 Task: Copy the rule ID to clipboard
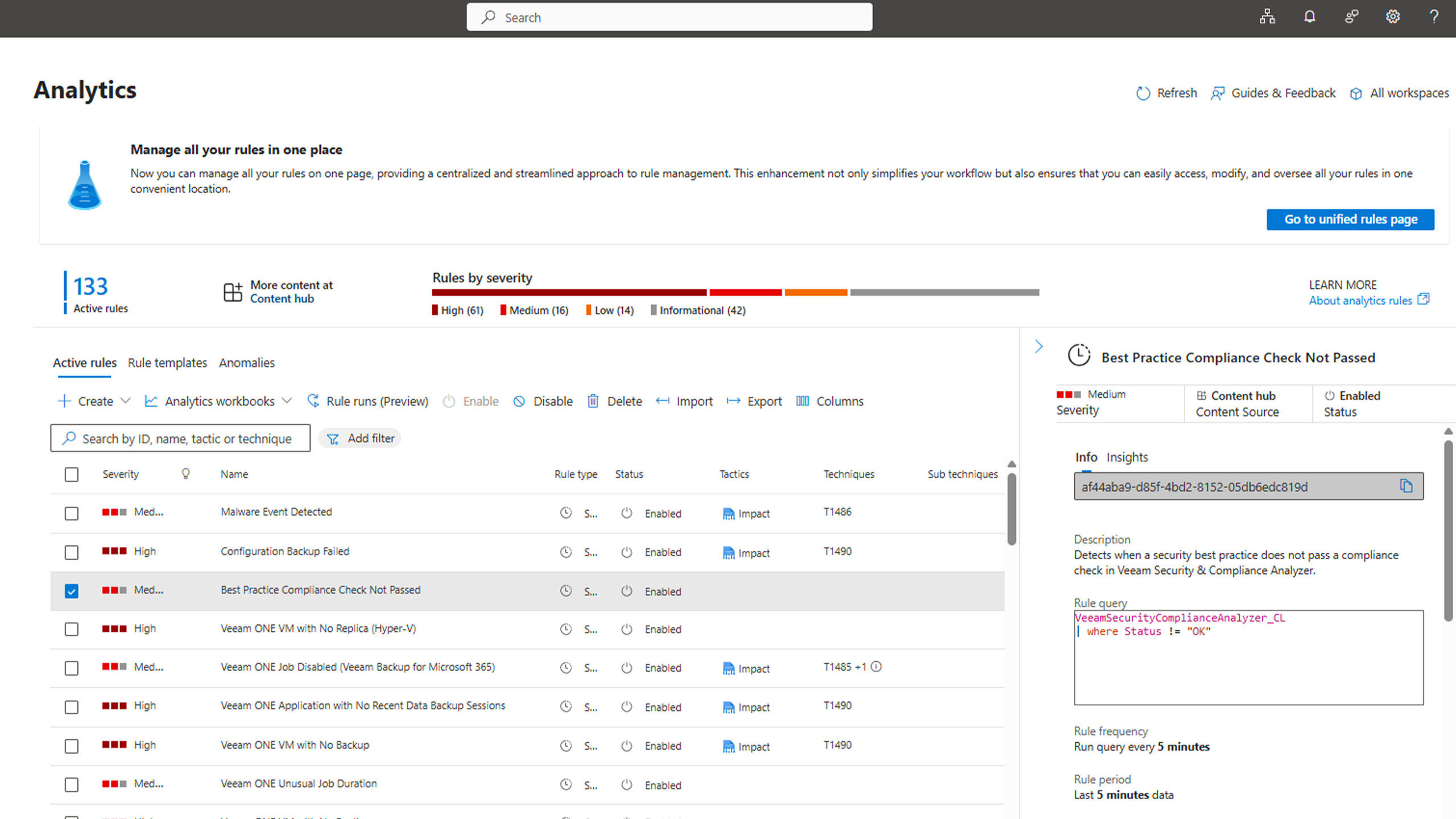coord(1406,486)
